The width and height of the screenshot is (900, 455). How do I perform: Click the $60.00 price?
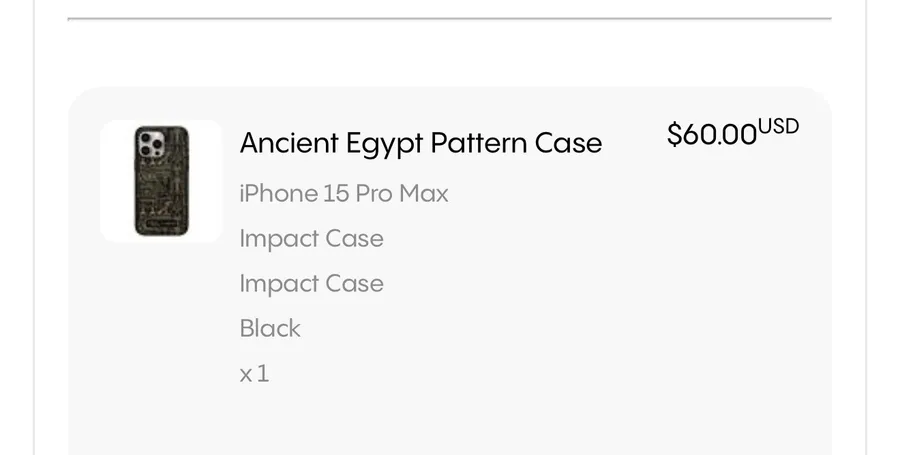pos(712,134)
